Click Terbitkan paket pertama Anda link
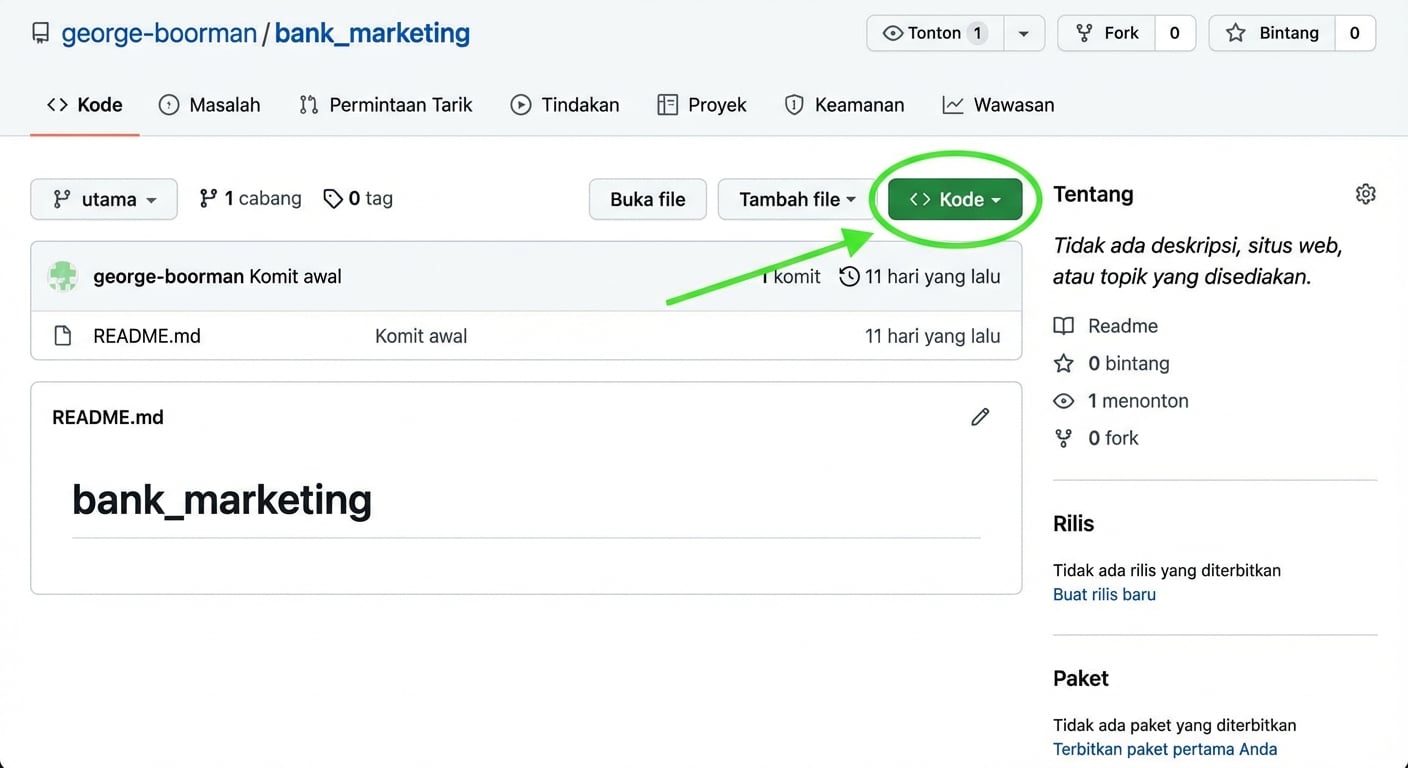The image size is (1408, 768). click(1165, 749)
